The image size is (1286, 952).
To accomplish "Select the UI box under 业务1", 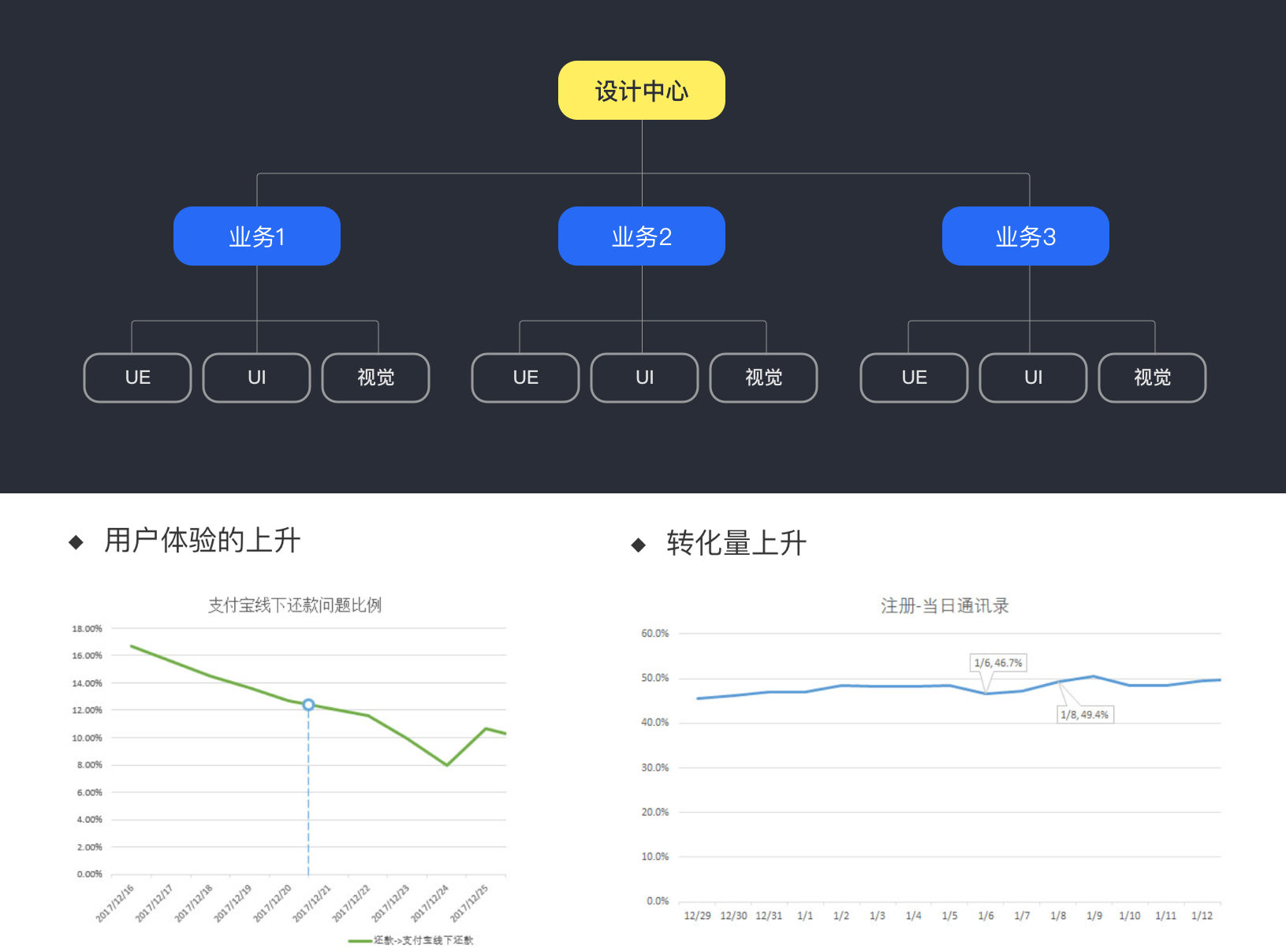I will [257, 377].
